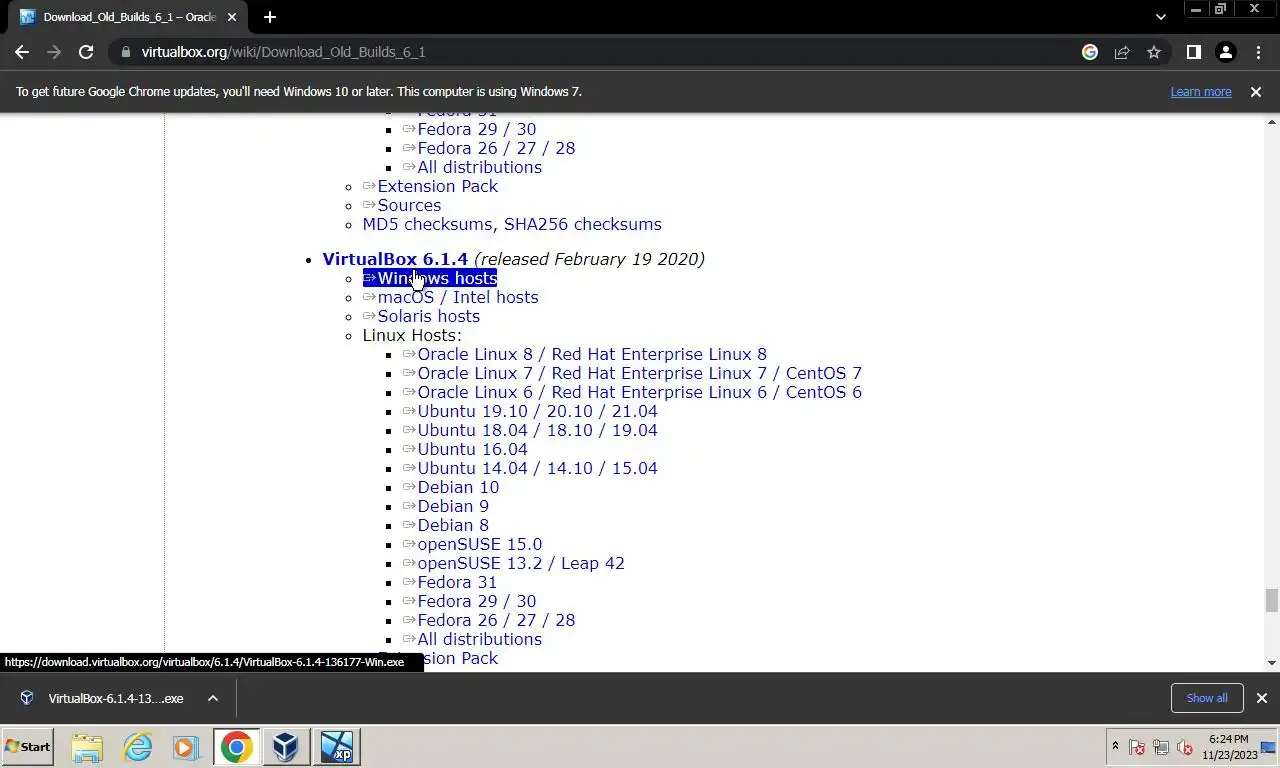Open Ubuntu 18.04 / 18.10 / 19.04 link
1280x768 pixels.
[x=530, y=430]
